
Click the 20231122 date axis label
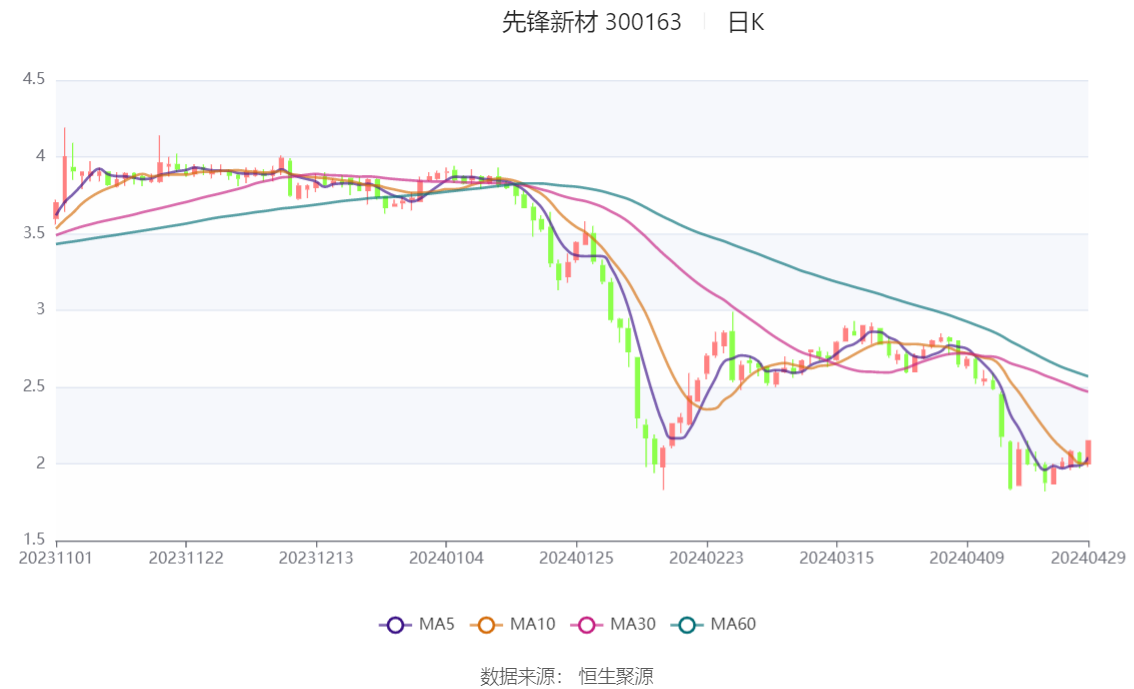click(x=186, y=557)
